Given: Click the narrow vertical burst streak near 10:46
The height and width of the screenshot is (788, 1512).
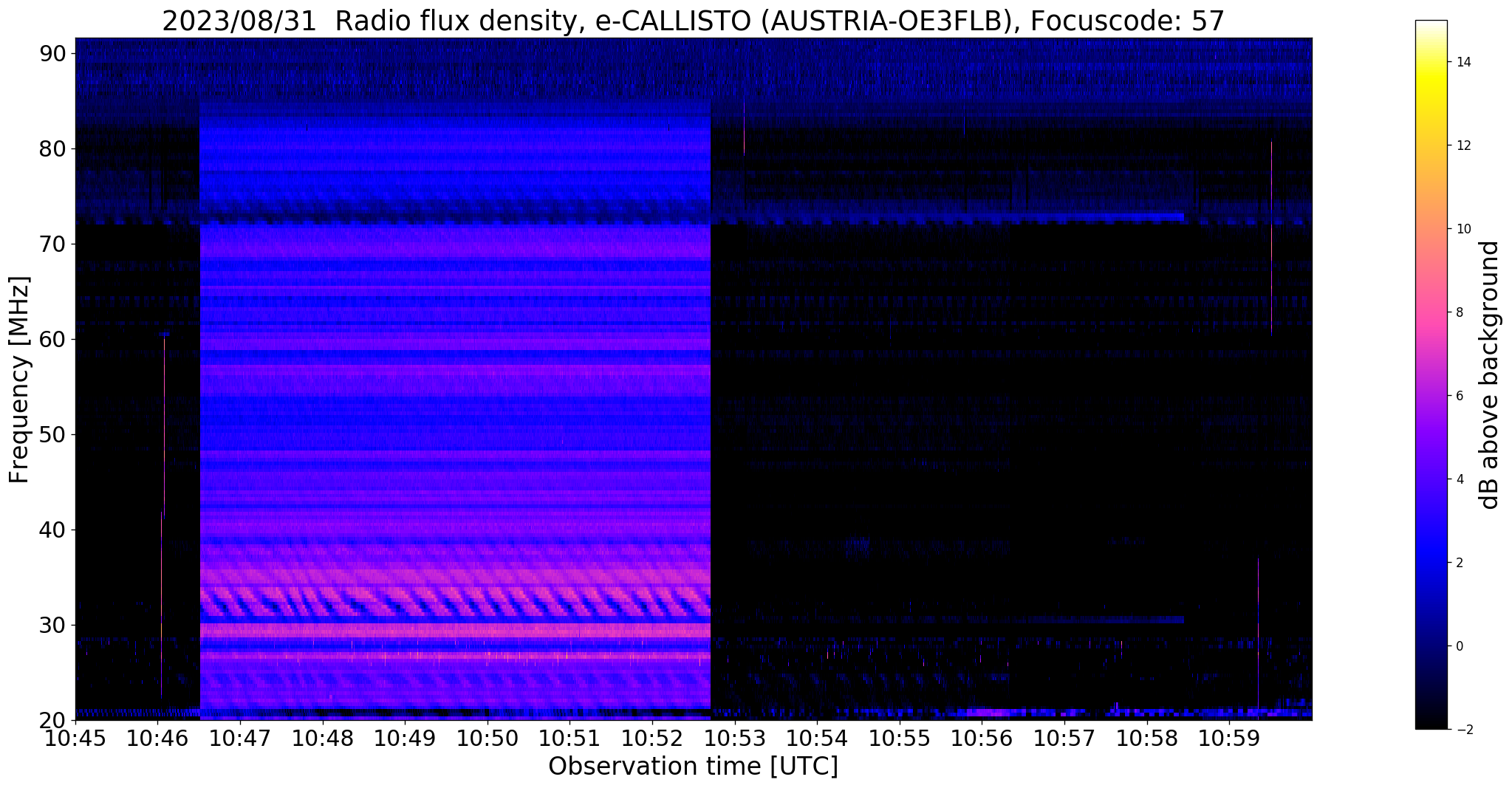Looking at the screenshot, I should pos(163,517).
